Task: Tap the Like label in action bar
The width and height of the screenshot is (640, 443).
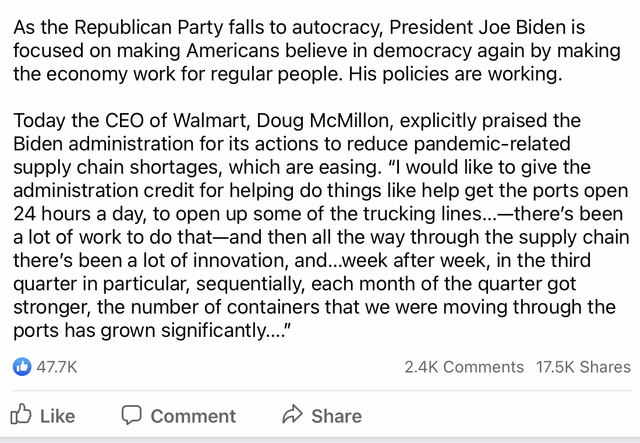Action: click(x=58, y=416)
